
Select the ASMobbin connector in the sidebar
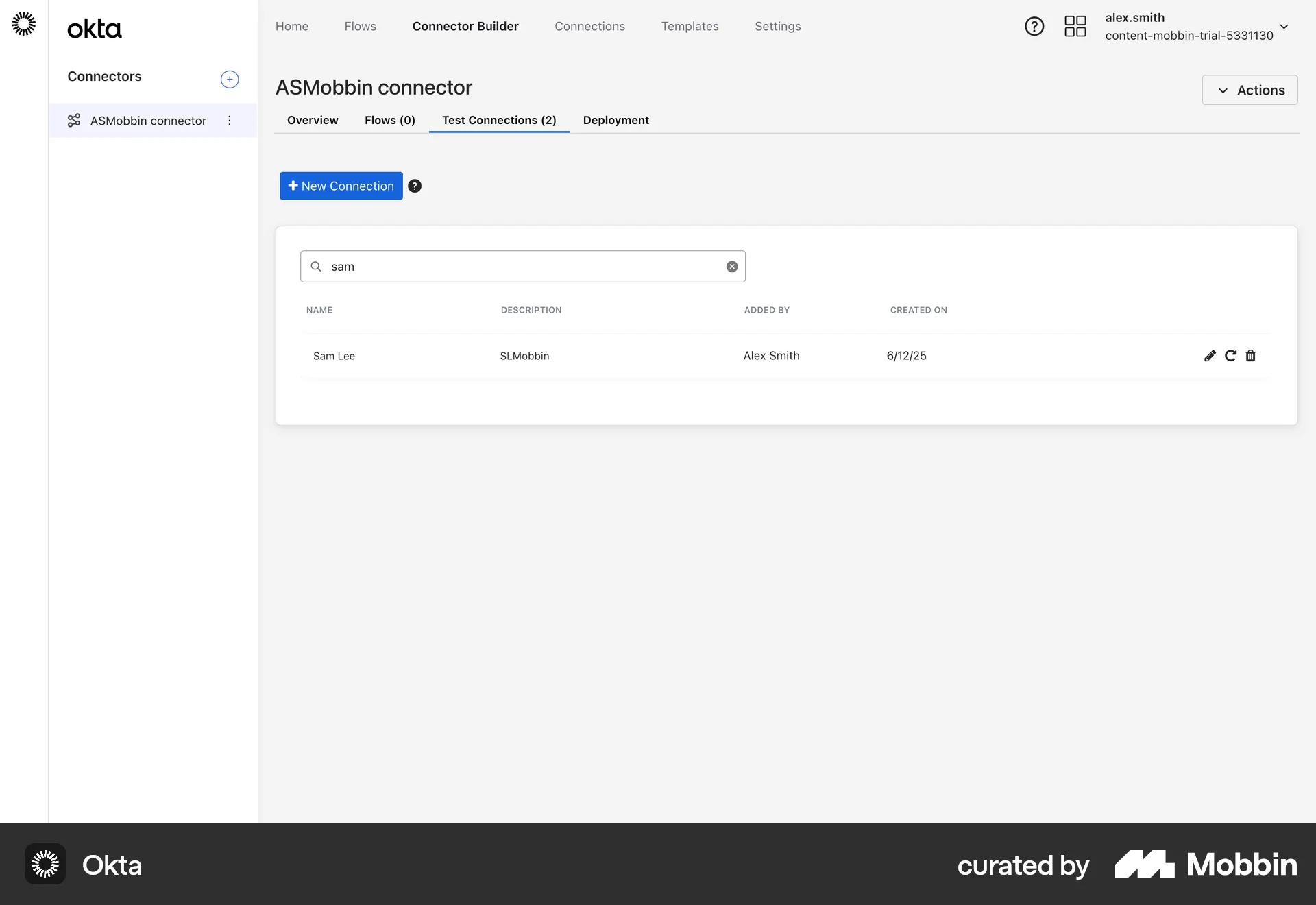pyautogui.click(x=148, y=121)
